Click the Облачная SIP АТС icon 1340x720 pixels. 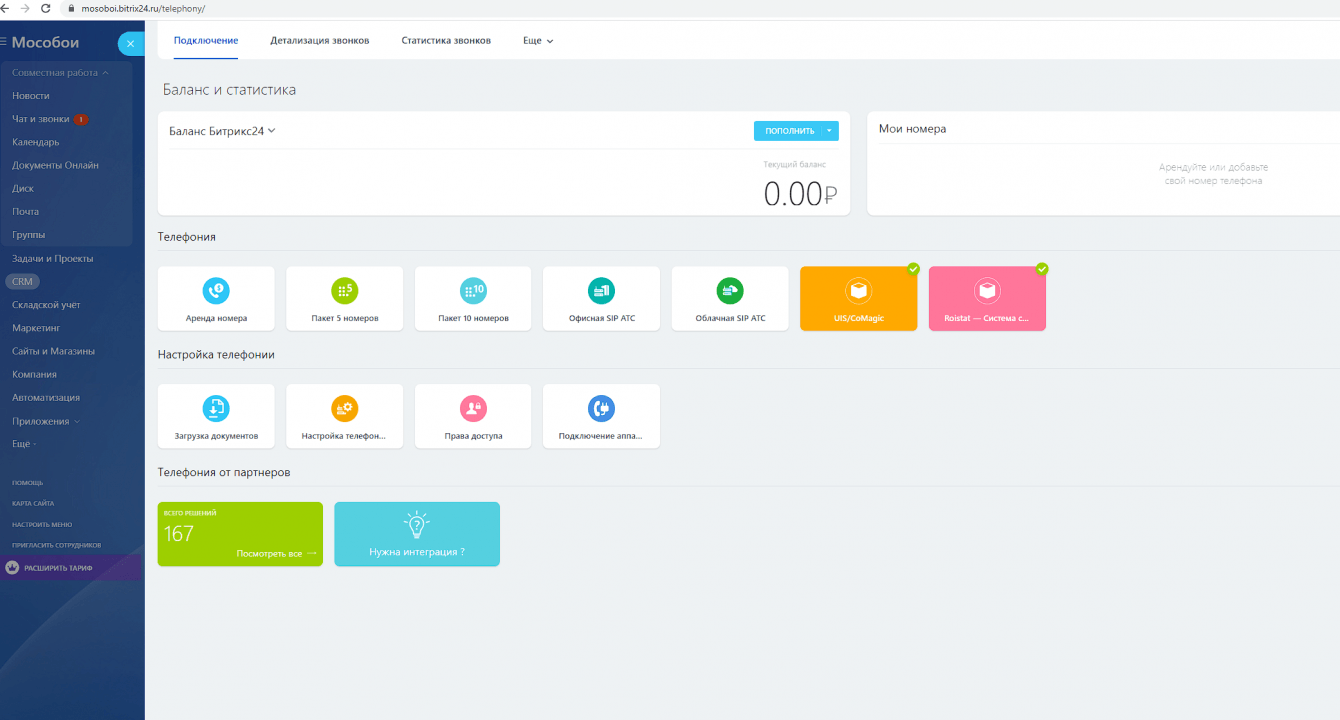point(730,290)
